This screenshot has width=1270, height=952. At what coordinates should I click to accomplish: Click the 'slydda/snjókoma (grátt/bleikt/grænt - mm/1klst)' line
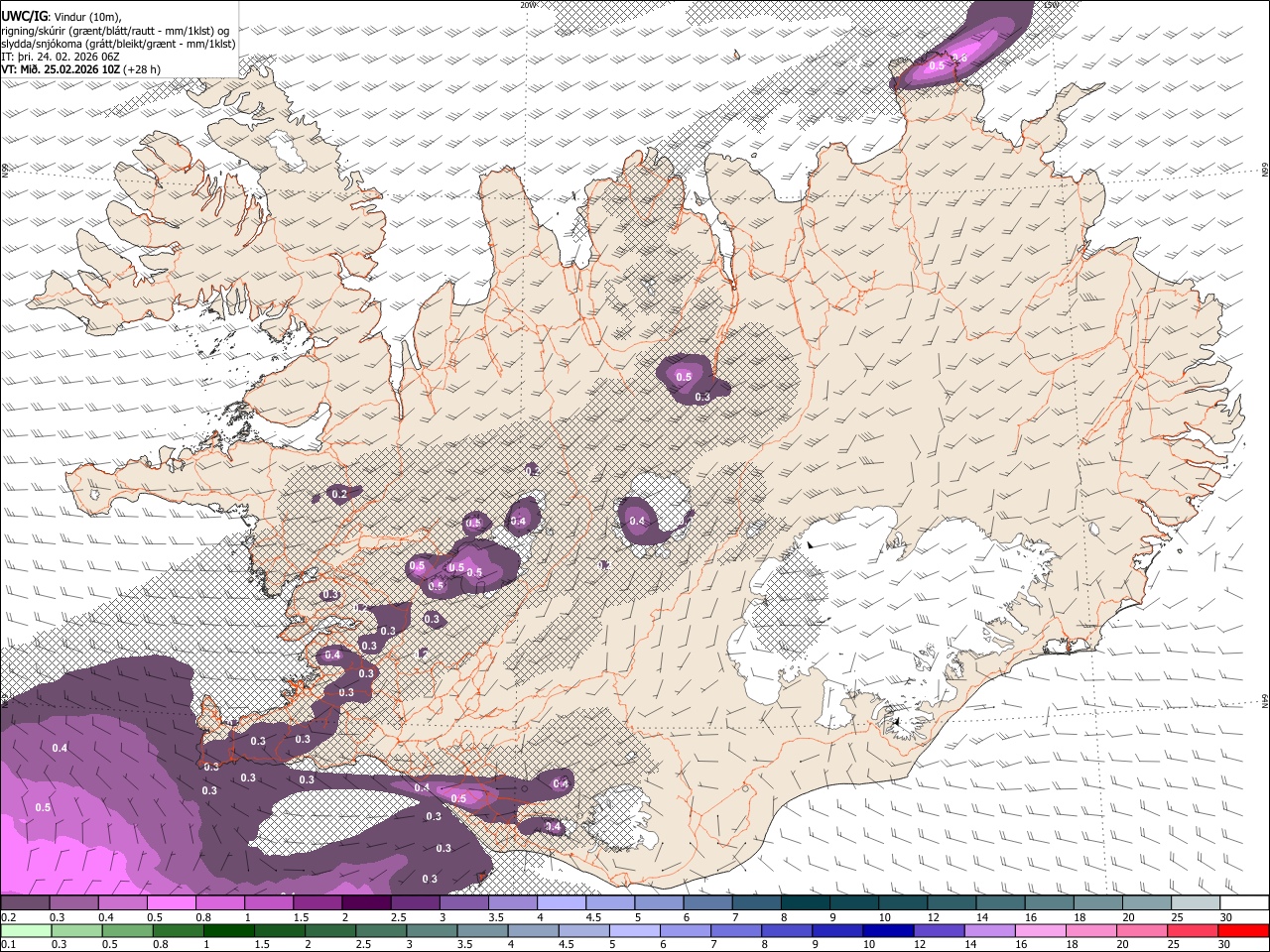(118, 44)
